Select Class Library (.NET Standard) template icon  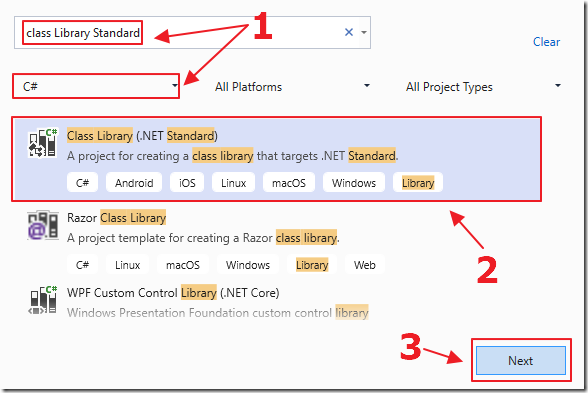click(x=43, y=143)
